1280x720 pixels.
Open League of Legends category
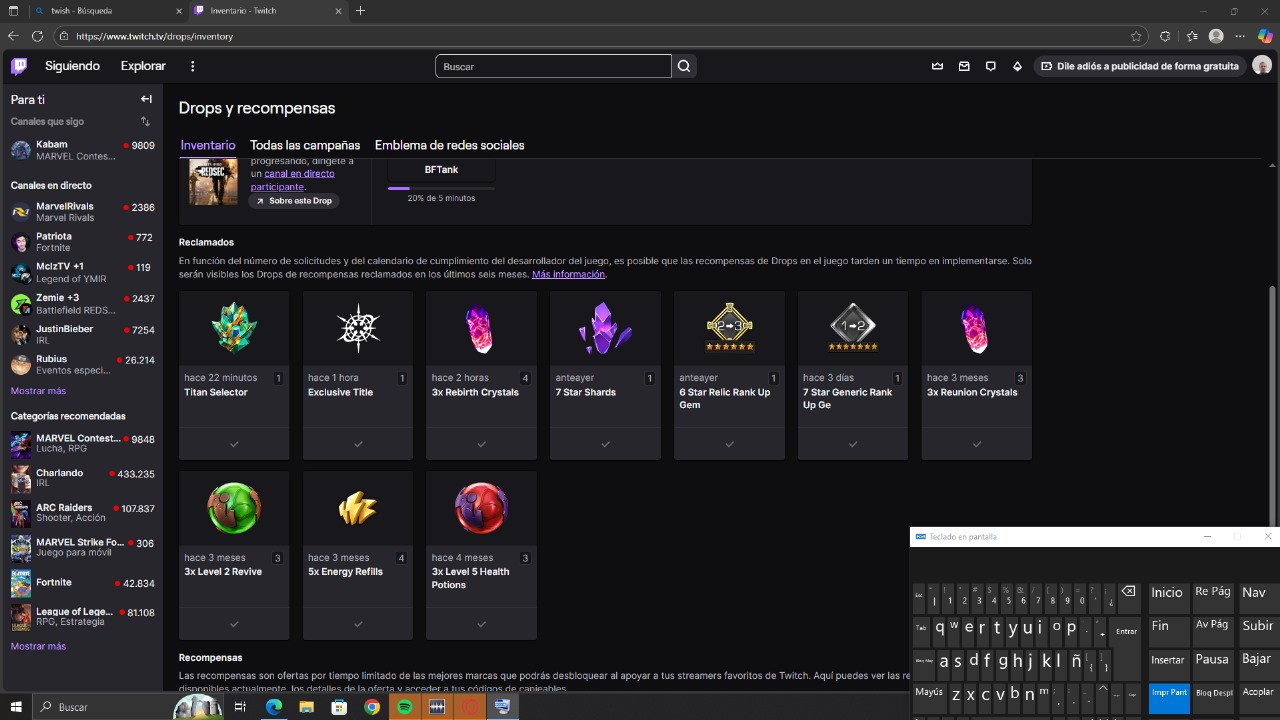point(82,617)
